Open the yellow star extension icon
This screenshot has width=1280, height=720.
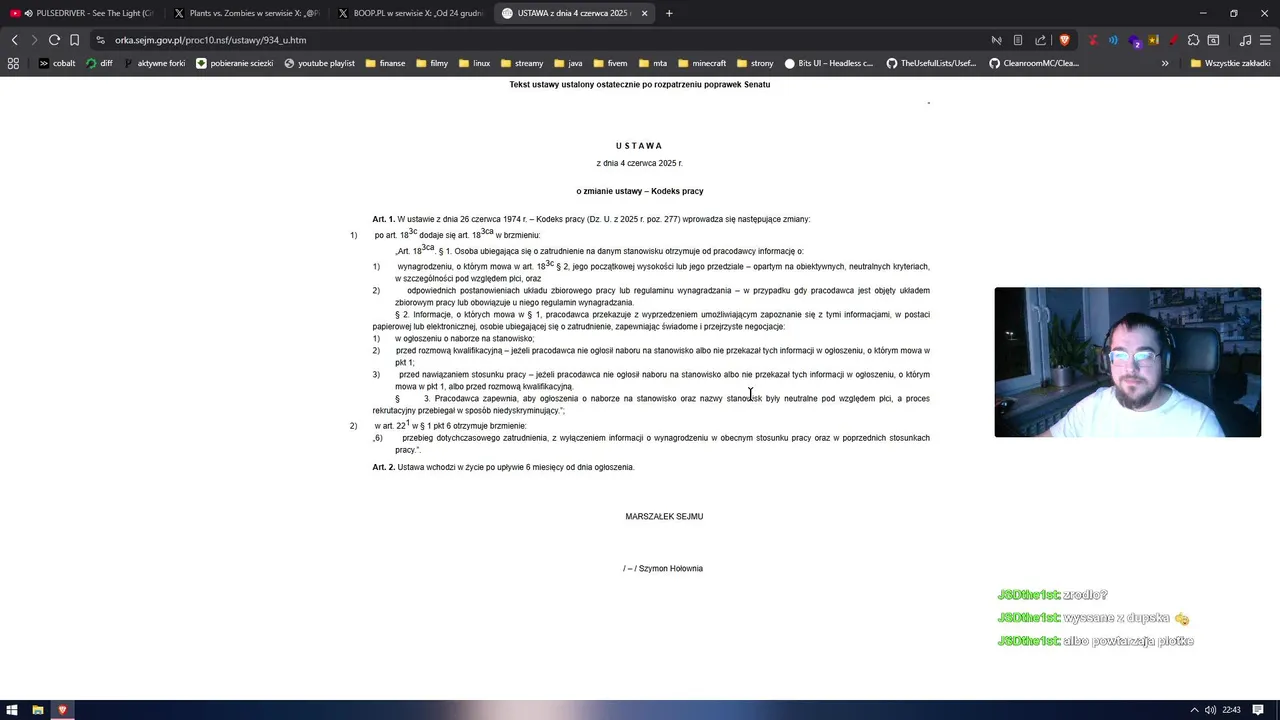1153,40
